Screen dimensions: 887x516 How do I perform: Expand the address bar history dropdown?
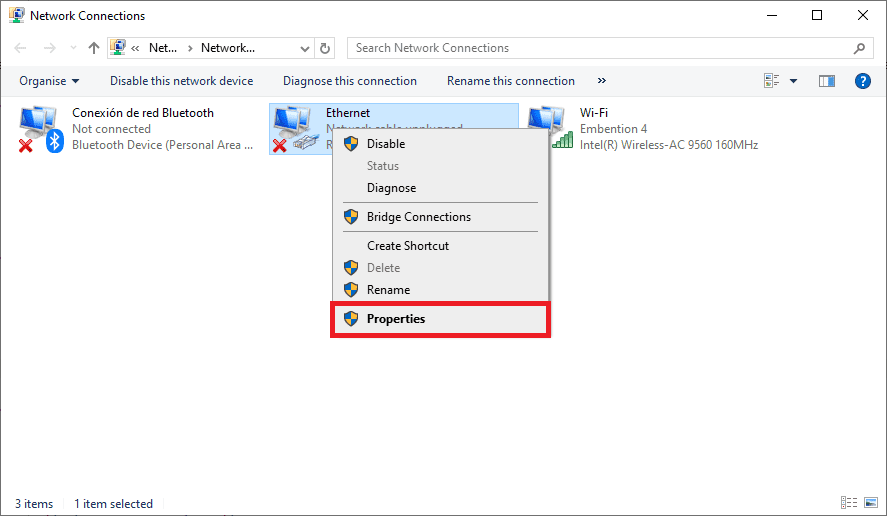click(x=305, y=48)
